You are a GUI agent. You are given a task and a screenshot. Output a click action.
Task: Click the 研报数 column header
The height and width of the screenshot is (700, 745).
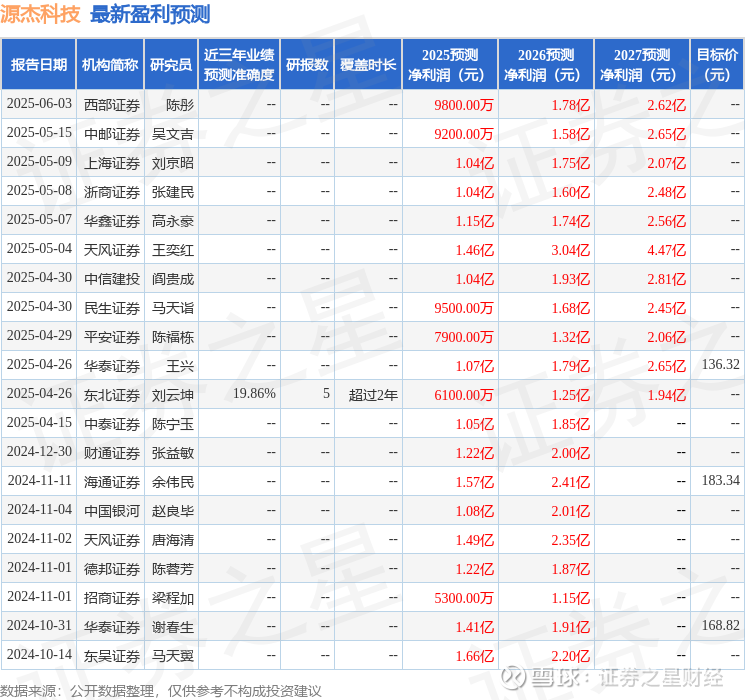point(307,65)
